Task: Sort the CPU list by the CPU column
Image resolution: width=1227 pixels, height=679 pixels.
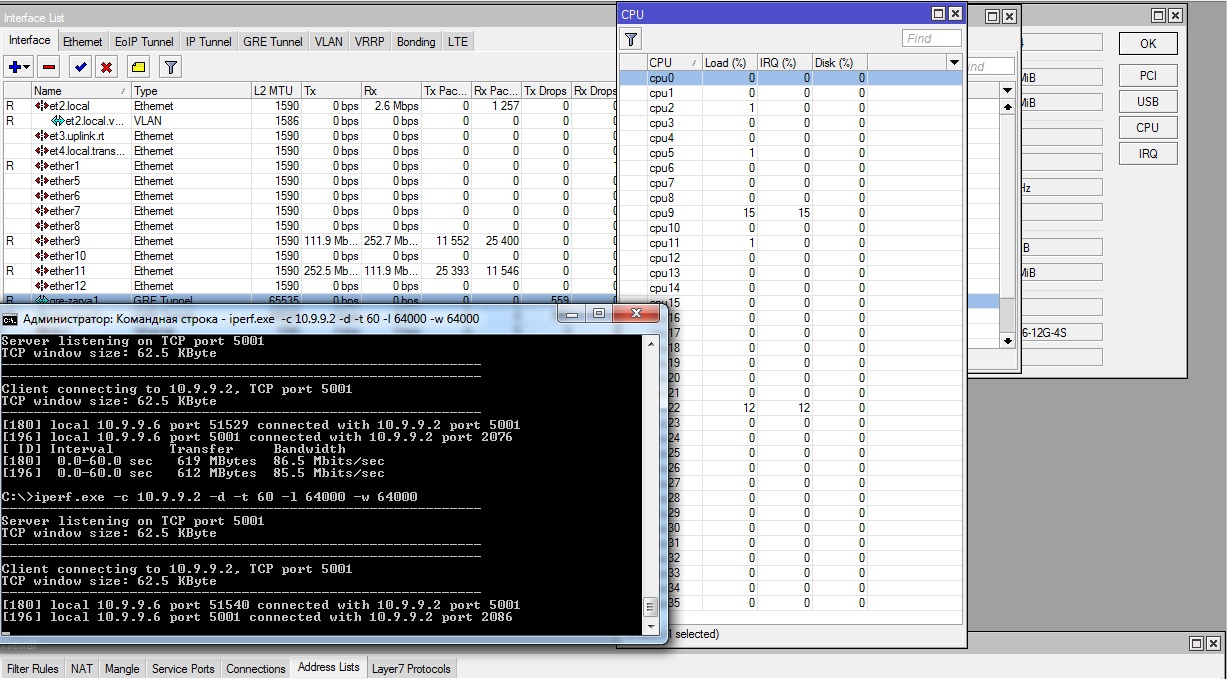Action: pyautogui.click(x=673, y=62)
